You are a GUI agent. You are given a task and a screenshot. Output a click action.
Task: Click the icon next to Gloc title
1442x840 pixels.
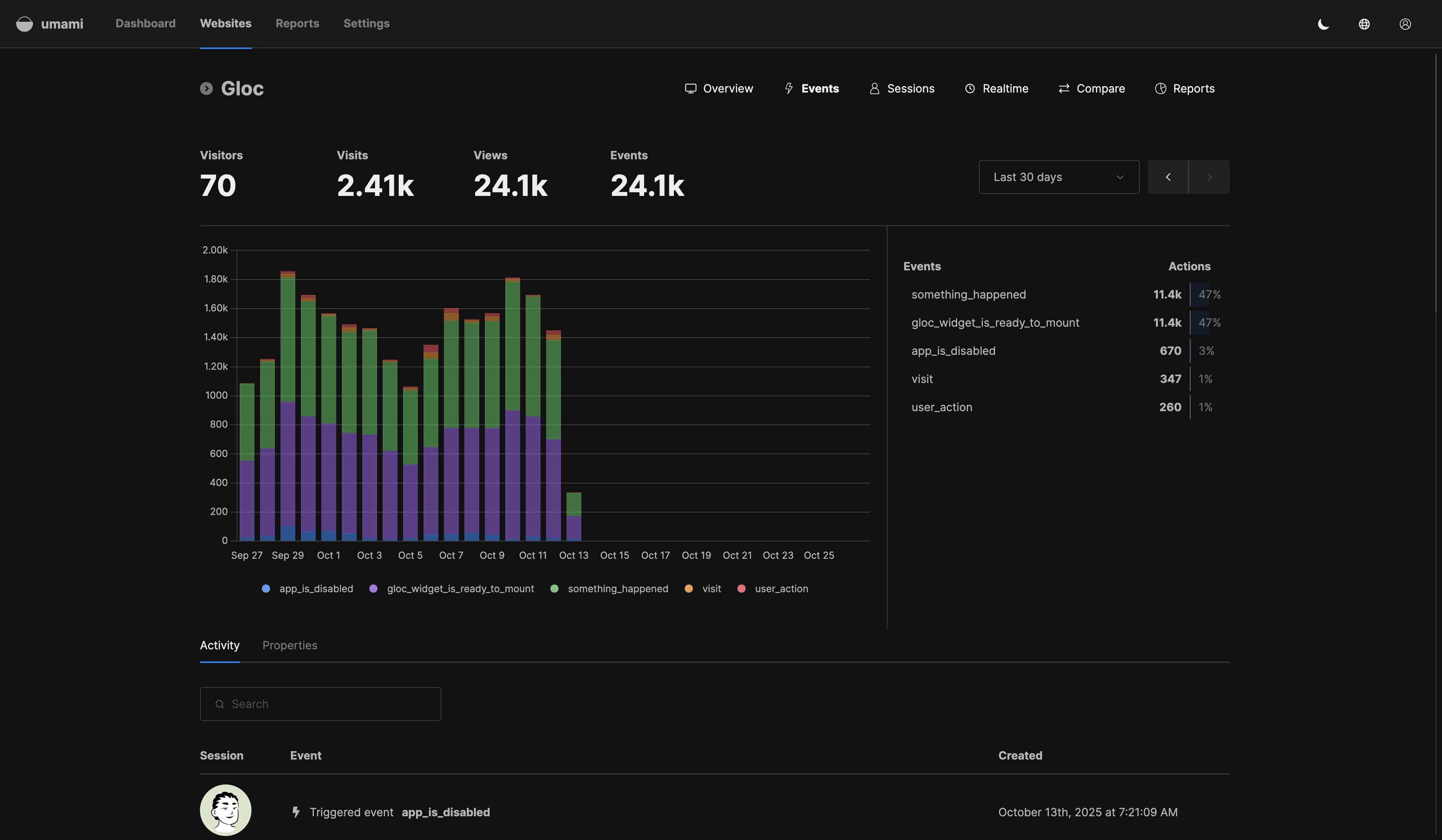tap(206, 89)
